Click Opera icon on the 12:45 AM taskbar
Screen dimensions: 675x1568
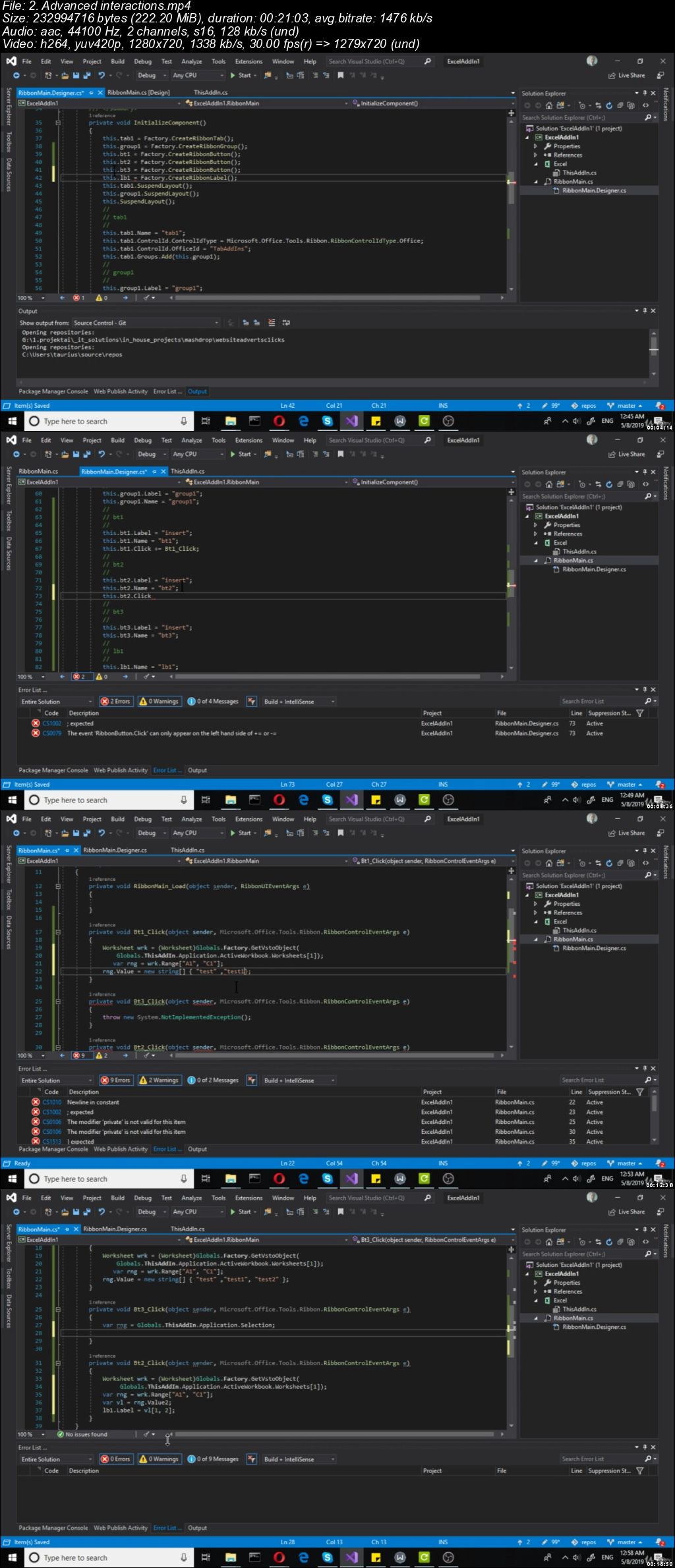coord(279,421)
